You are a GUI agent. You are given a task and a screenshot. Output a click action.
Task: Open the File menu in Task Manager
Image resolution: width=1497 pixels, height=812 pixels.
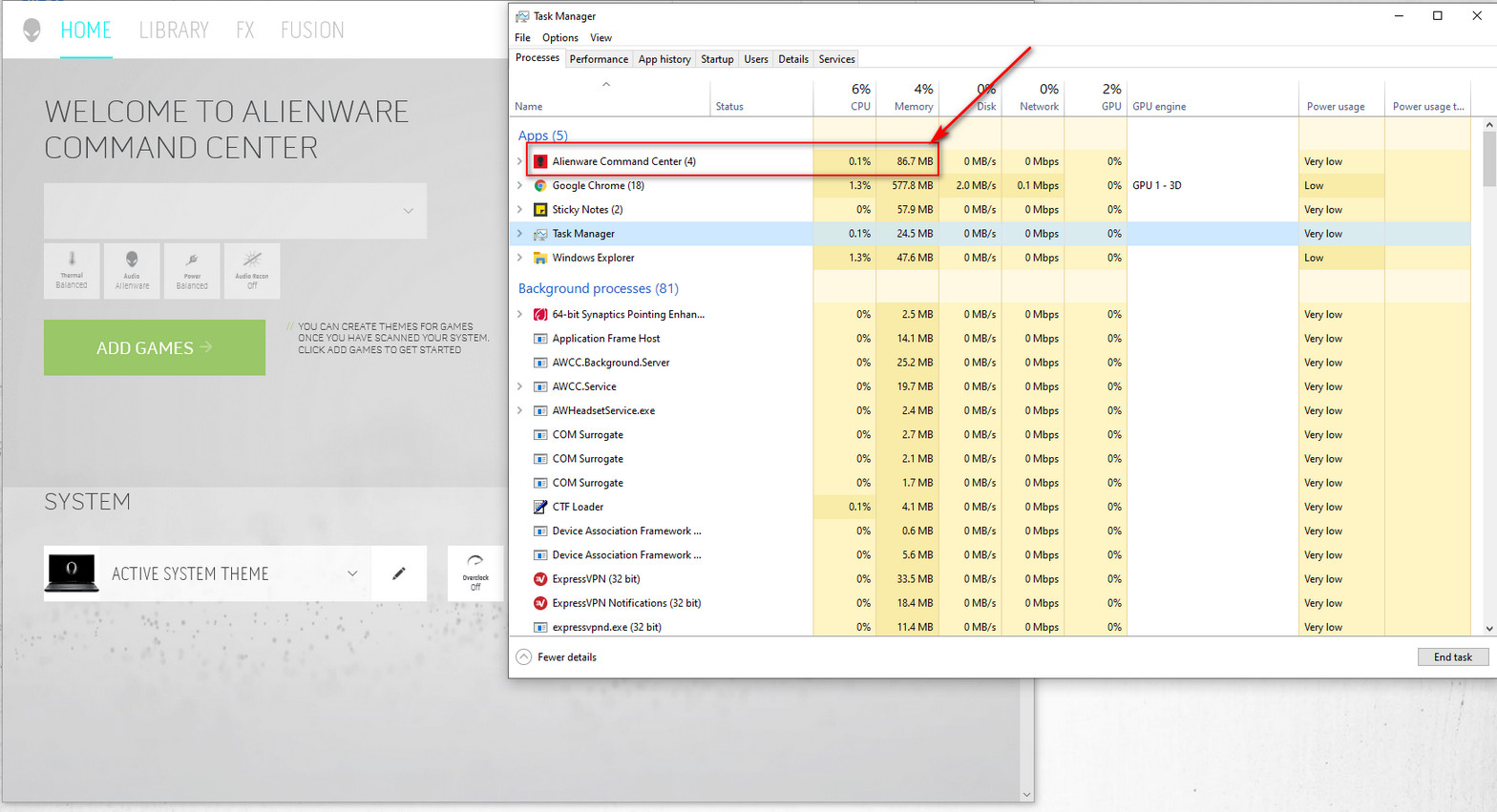[522, 38]
